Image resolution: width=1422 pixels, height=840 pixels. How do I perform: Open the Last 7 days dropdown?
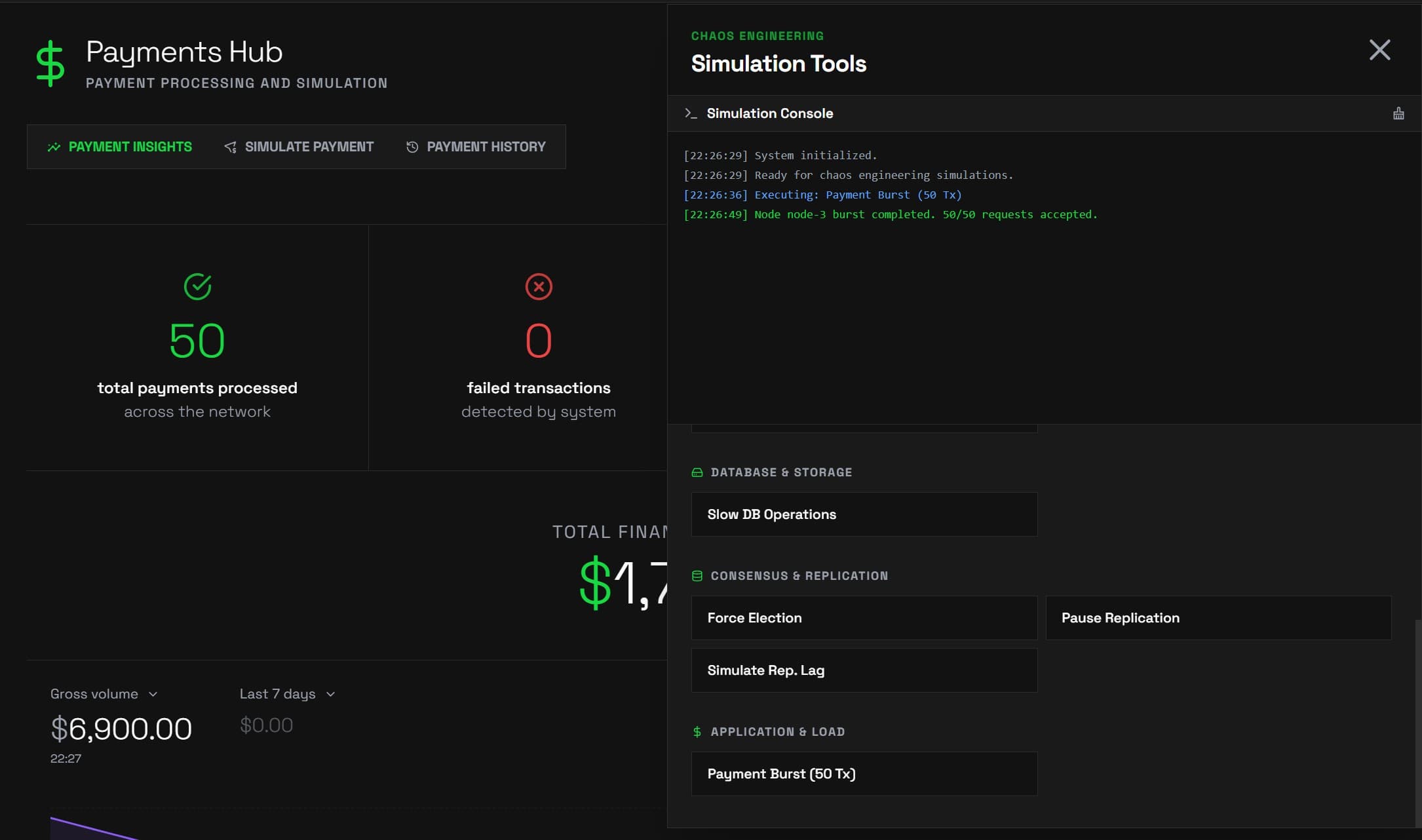coord(288,694)
